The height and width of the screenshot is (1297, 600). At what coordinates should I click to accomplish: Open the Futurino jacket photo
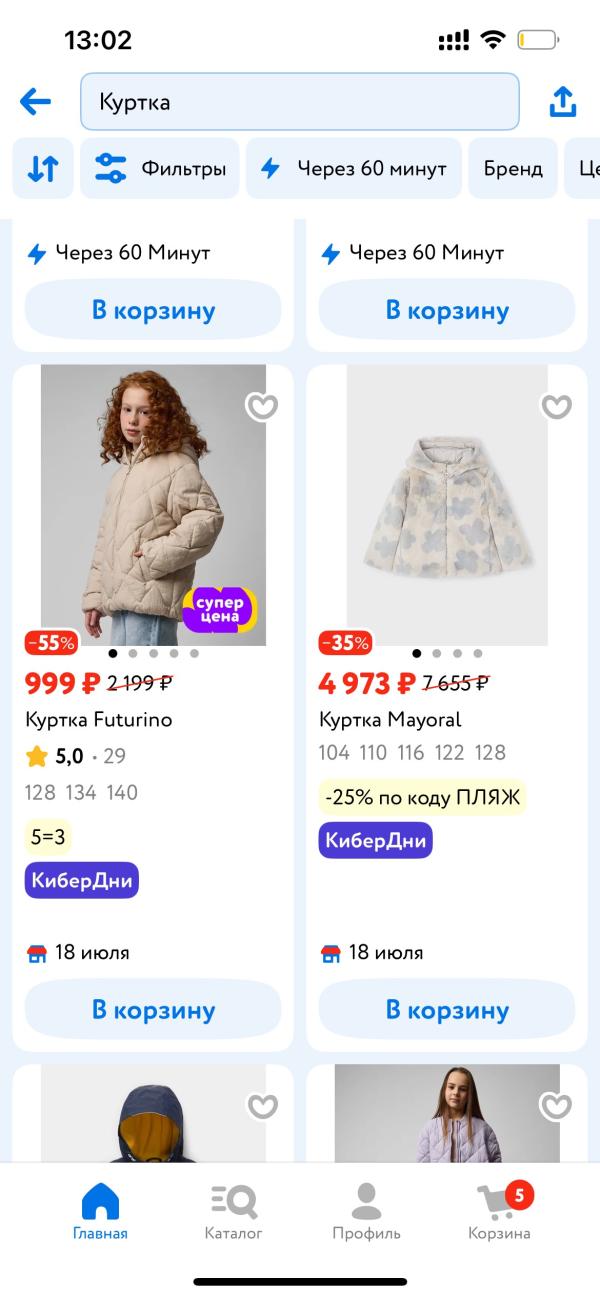pyautogui.click(x=153, y=500)
